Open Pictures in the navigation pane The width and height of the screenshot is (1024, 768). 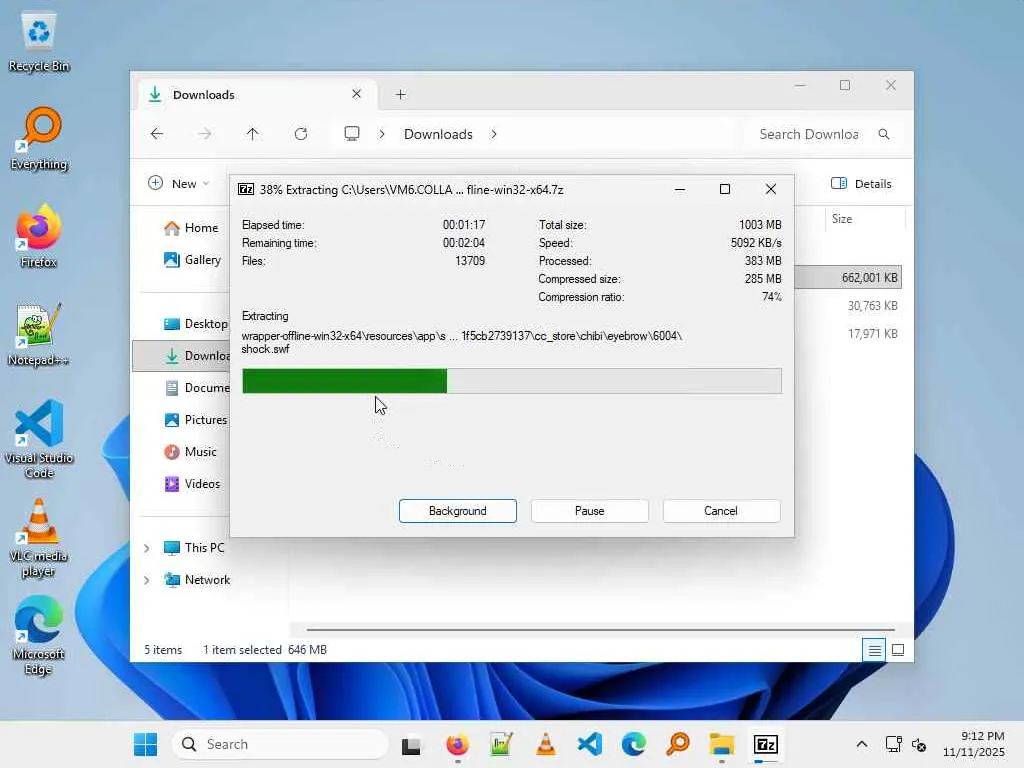pyautogui.click(x=196, y=420)
